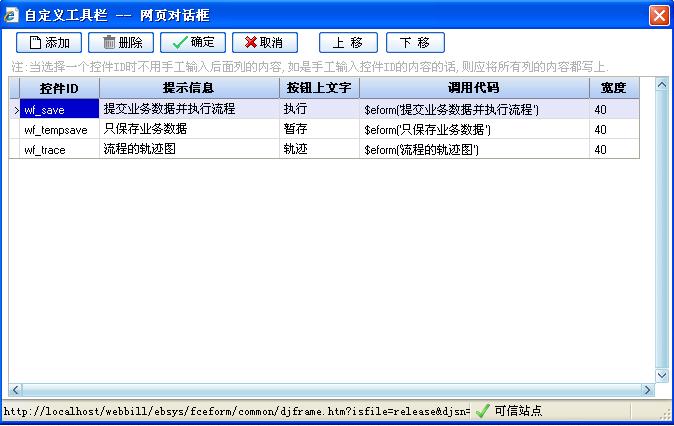Viewport: 674px width, 426px height.
Task: Click the width 40 cell in wf_tempsave row
Action: coord(614,129)
